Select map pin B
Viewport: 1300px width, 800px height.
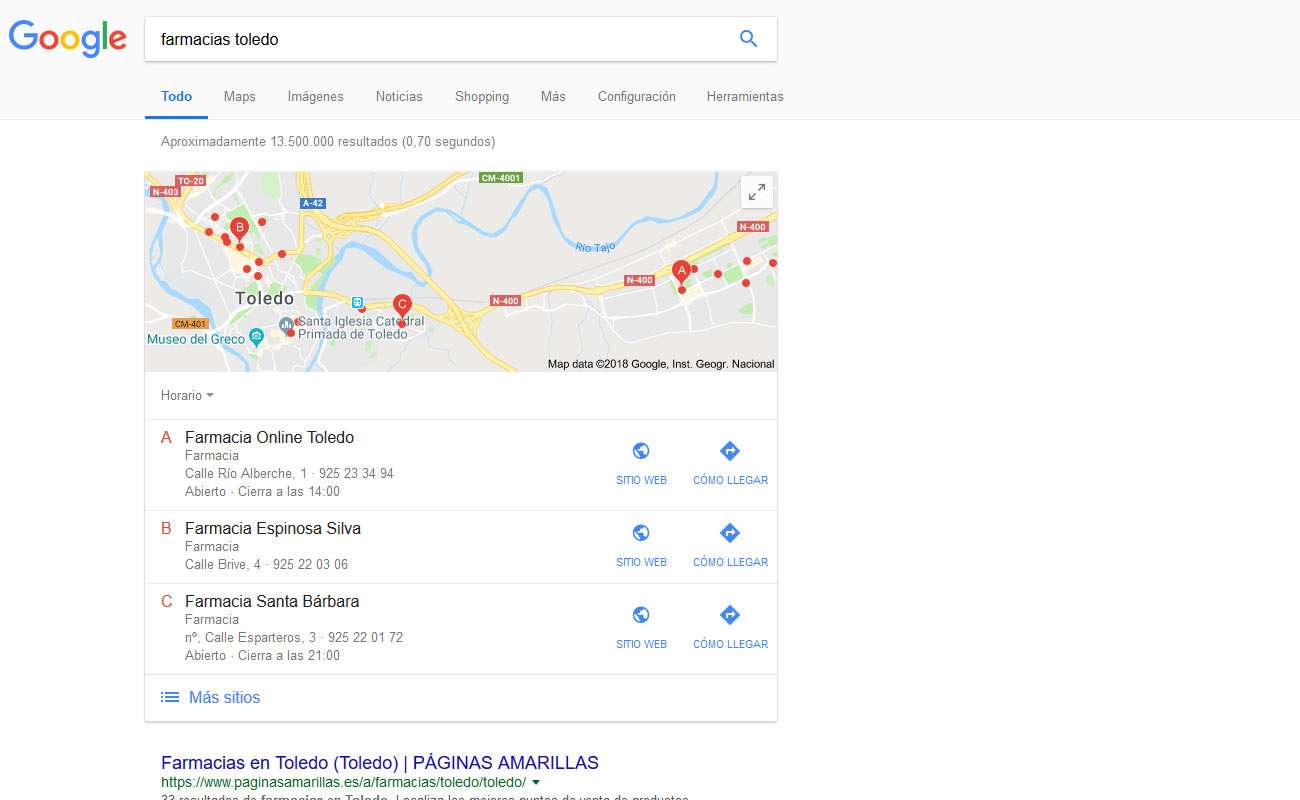click(239, 229)
